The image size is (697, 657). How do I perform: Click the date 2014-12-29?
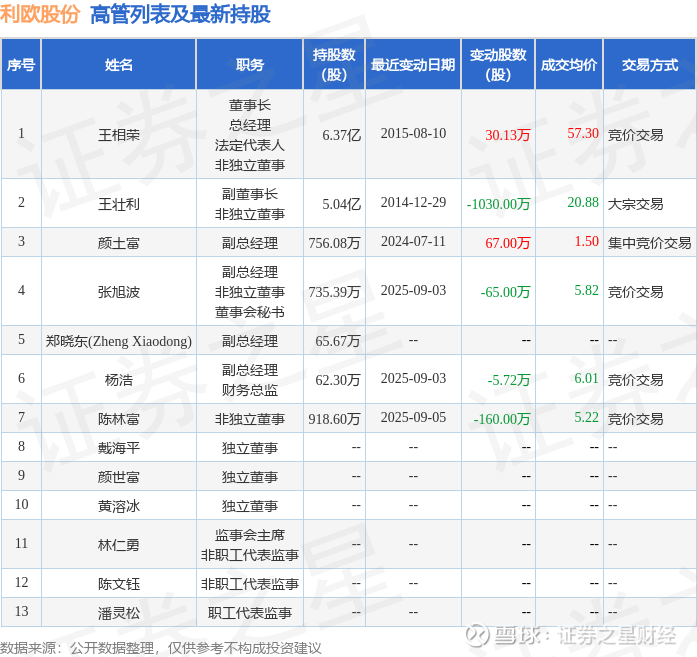[x=413, y=202]
